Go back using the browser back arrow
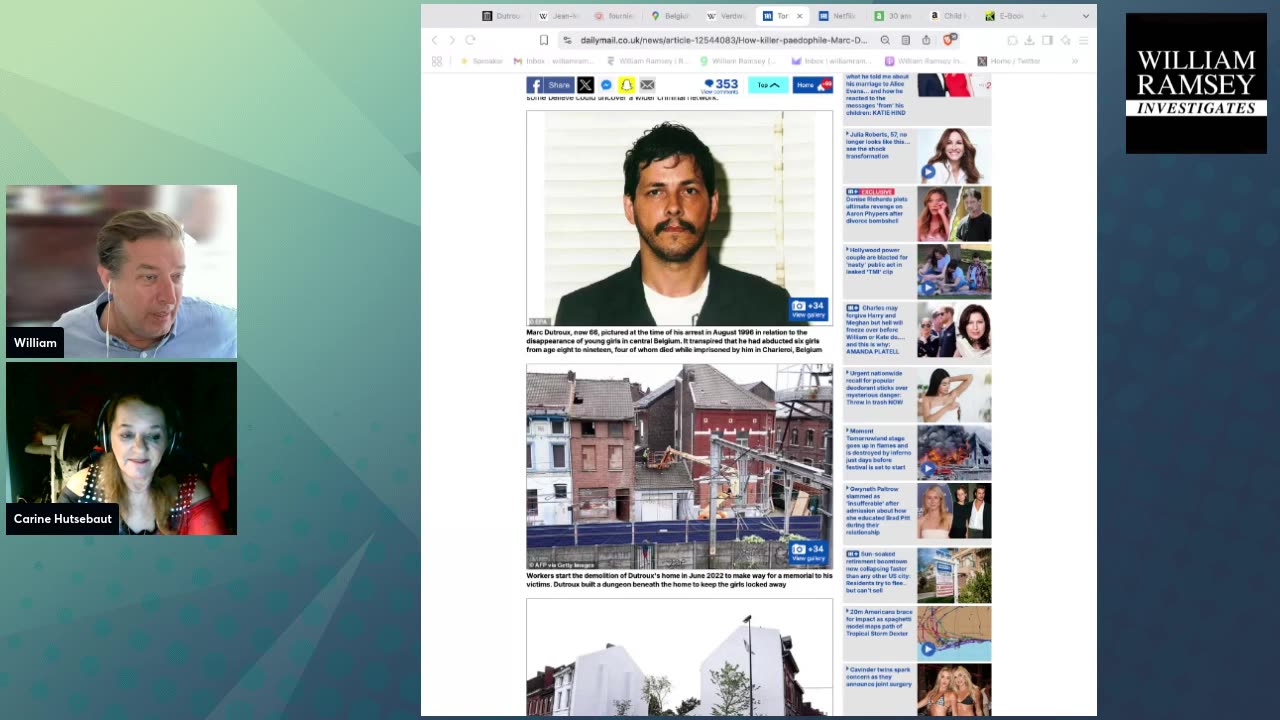 coord(435,40)
